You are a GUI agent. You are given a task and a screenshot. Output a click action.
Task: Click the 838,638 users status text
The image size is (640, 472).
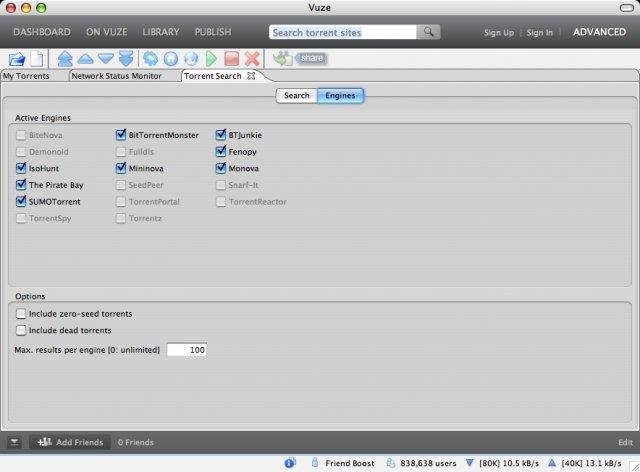coord(428,463)
